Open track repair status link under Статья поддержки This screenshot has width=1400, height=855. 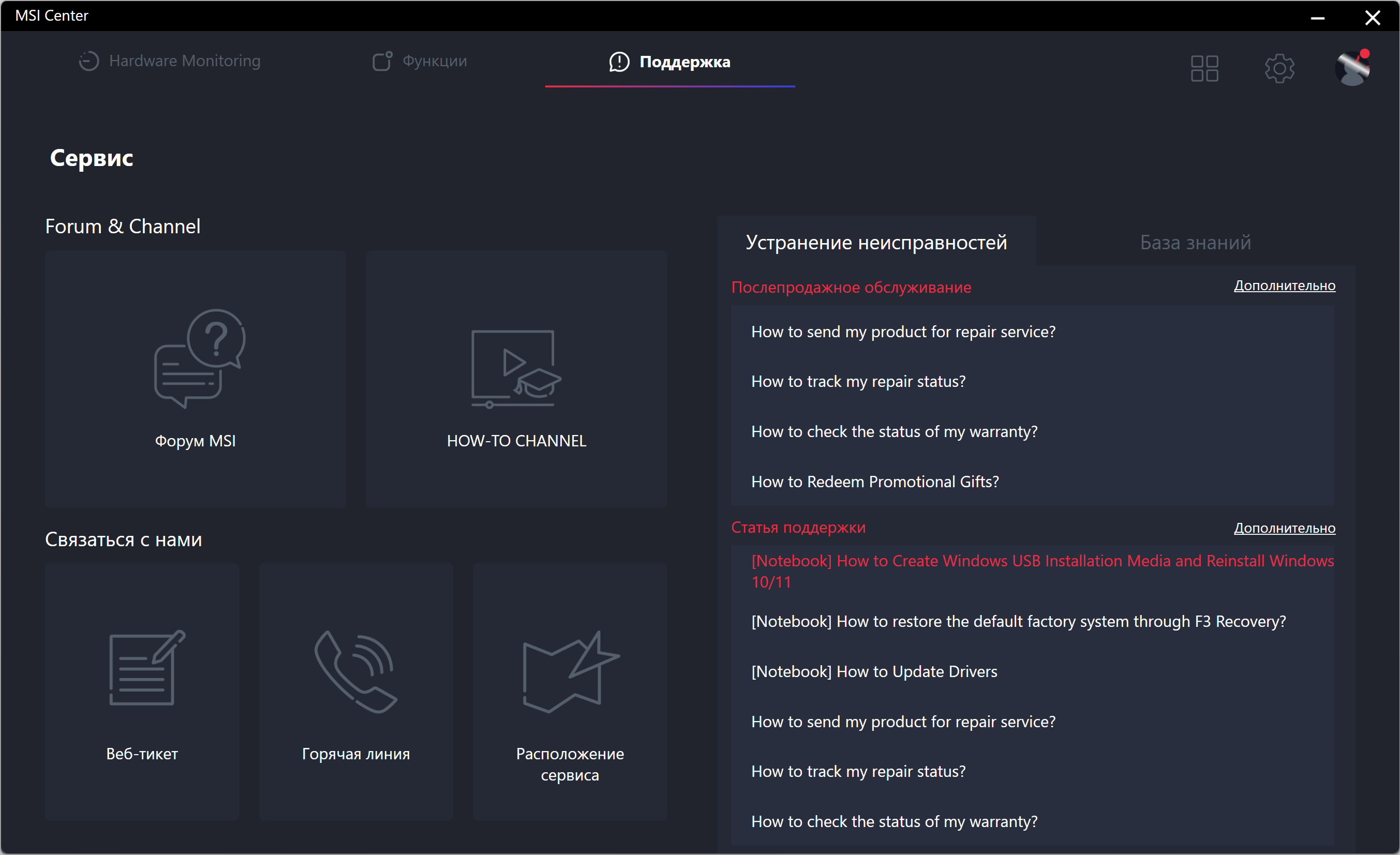point(858,772)
